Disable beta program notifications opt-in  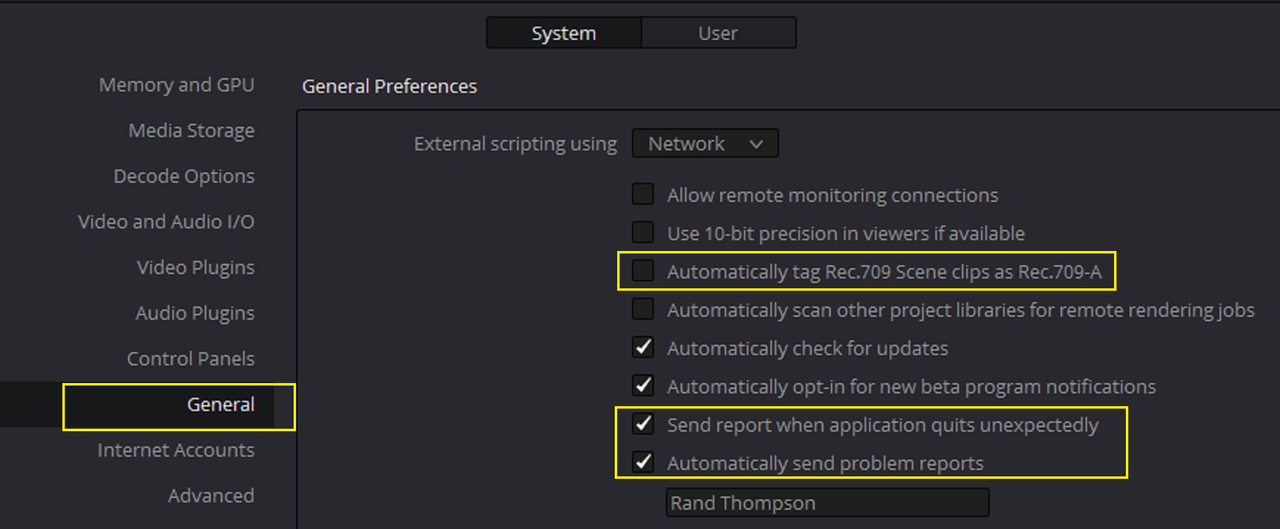point(643,386)
